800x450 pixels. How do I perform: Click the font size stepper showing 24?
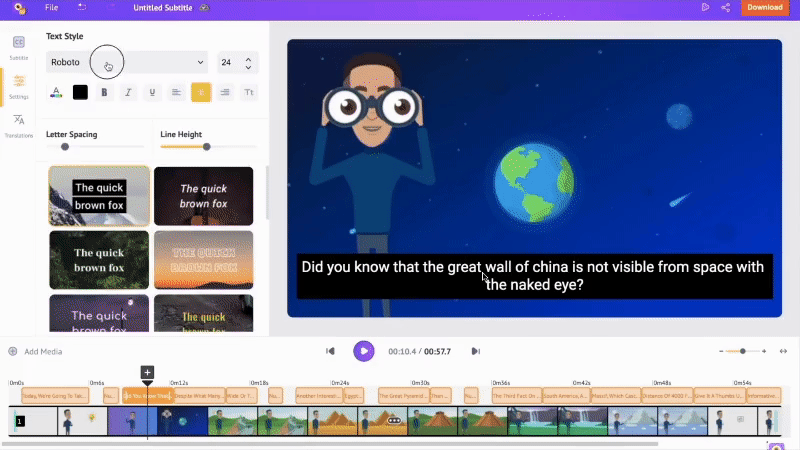(238, 62)
